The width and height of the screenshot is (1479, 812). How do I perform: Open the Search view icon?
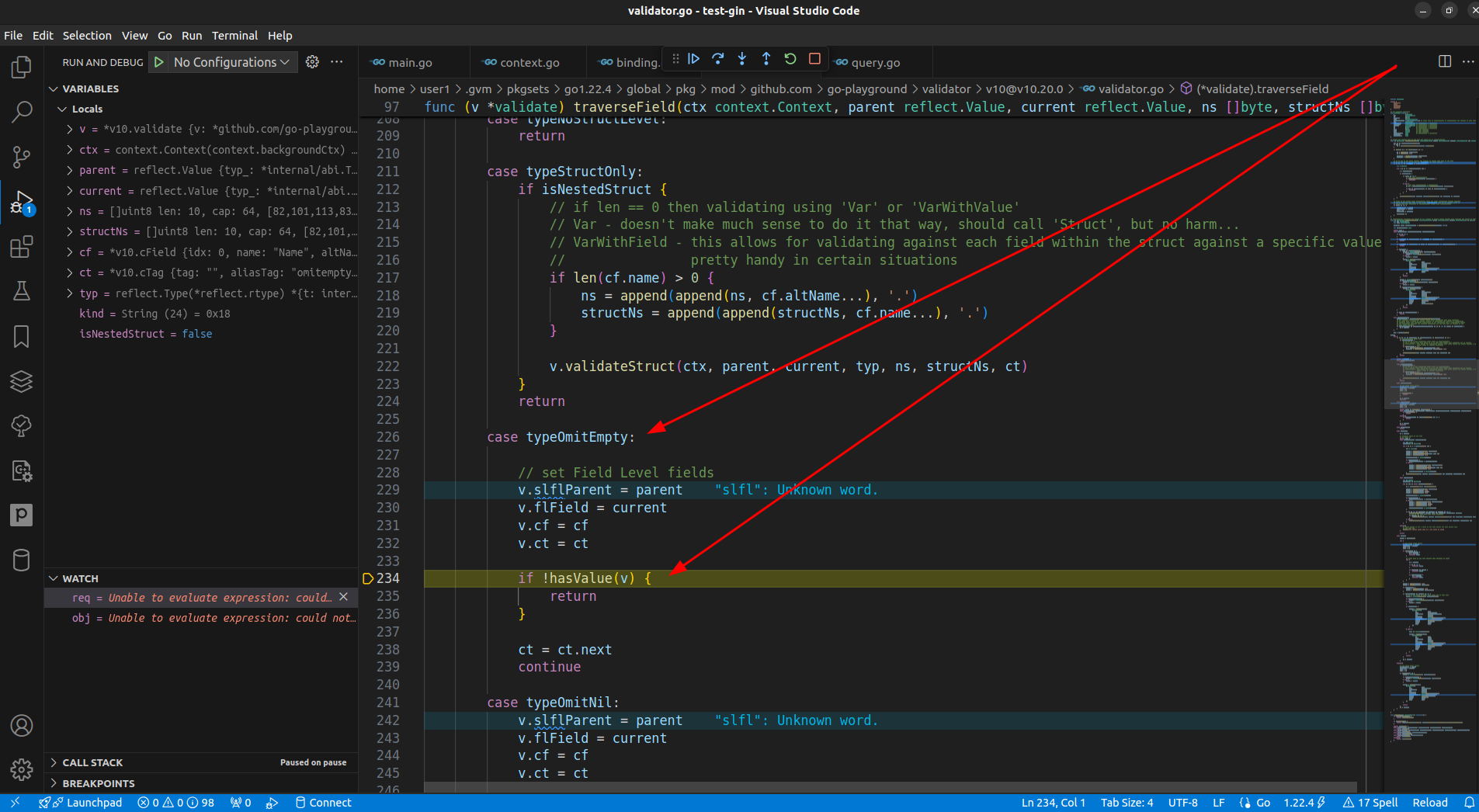click(22, 113)
